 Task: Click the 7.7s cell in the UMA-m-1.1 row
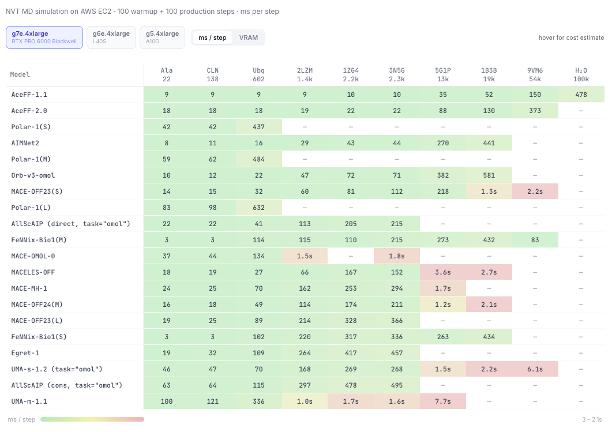pos(443,401)
